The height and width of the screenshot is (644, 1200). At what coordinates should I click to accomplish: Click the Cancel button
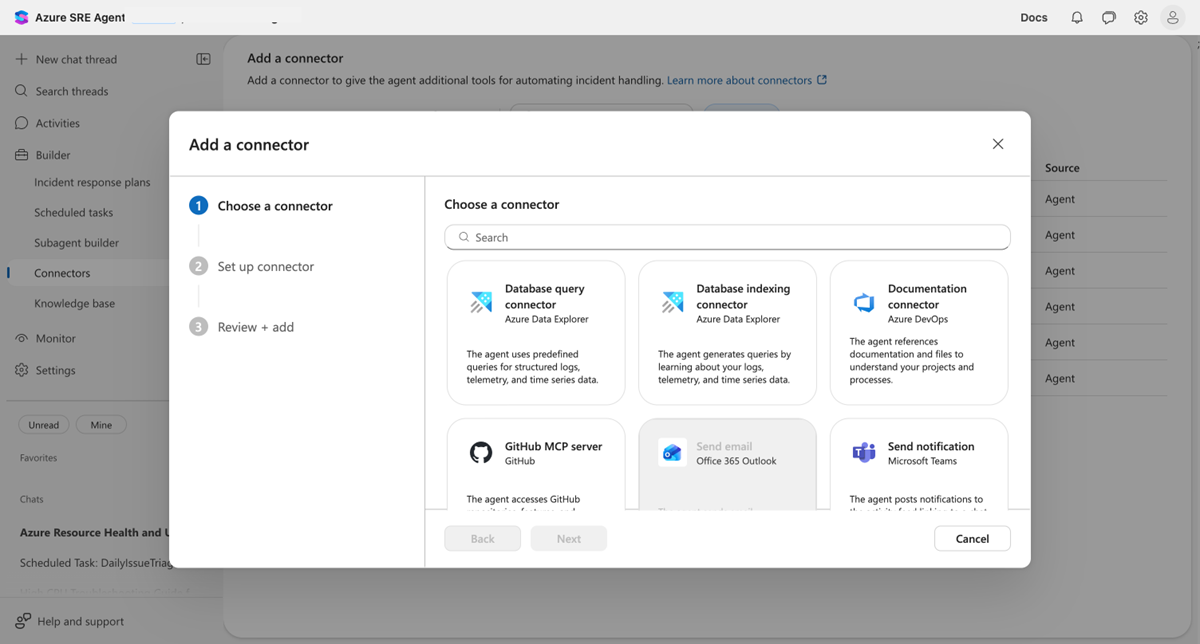pos(972,539)
